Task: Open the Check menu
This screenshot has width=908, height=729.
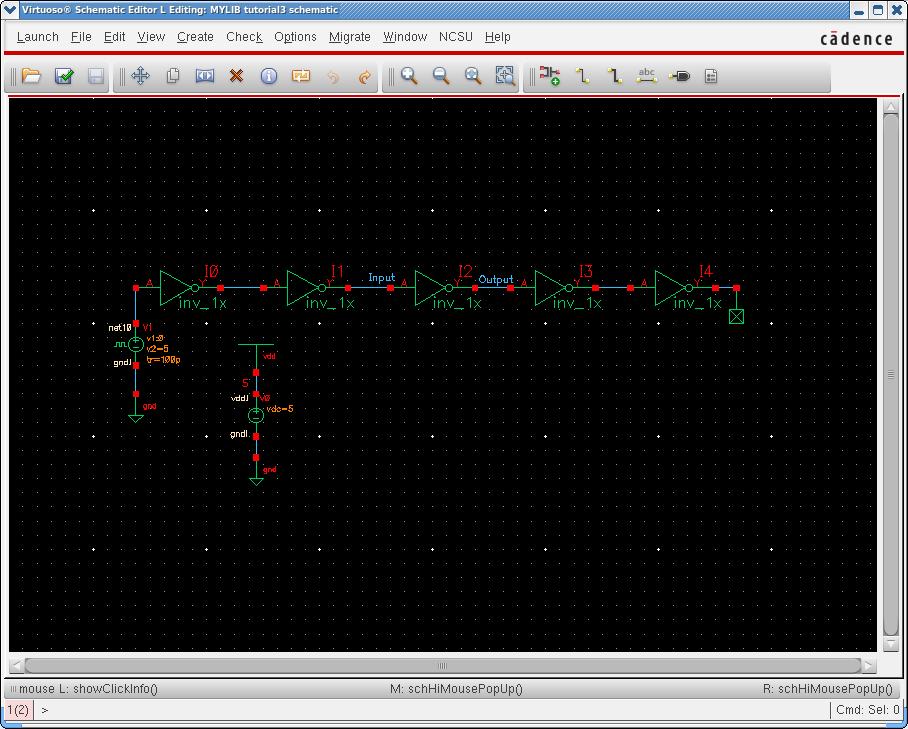Action: pos(244,37)
